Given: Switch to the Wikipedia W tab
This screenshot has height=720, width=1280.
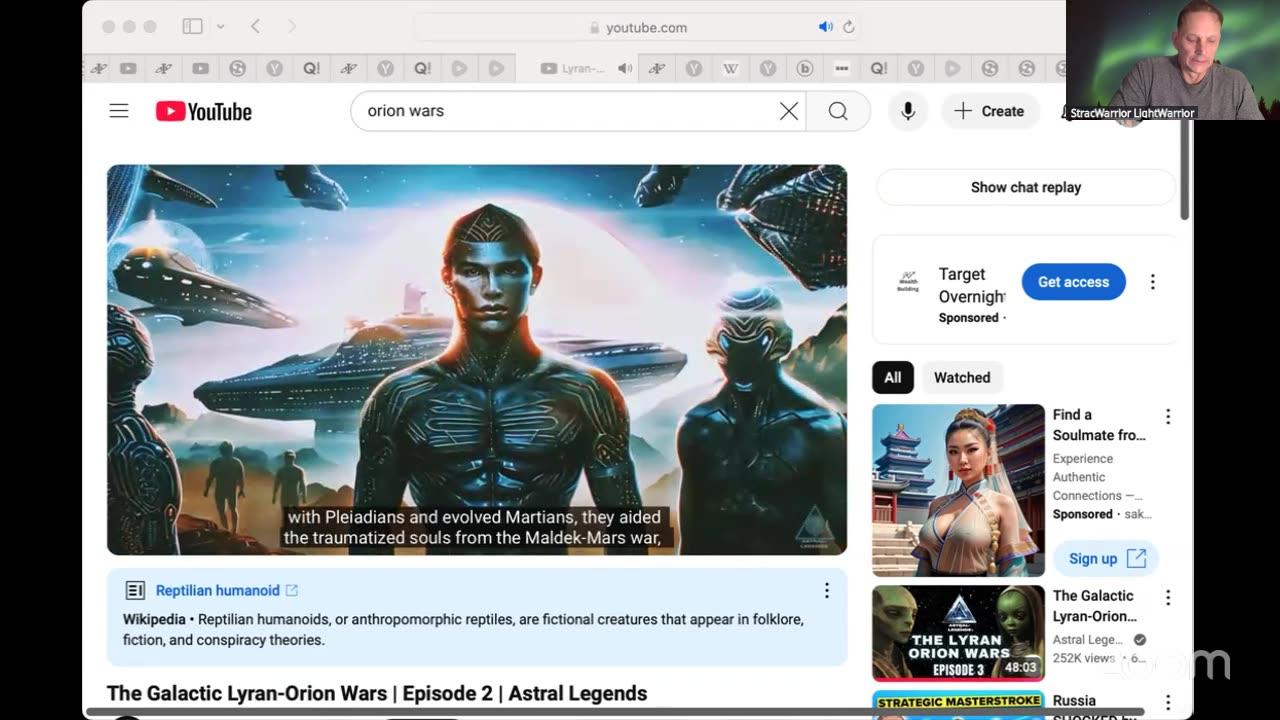Looking at the screenshot, I should tap(731, 68).
